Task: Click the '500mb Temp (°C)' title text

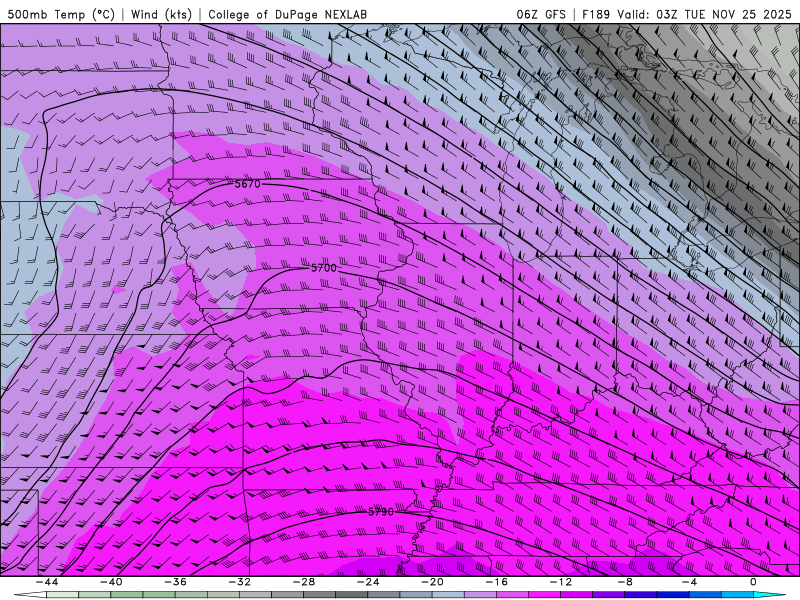Action: (61, 14)
